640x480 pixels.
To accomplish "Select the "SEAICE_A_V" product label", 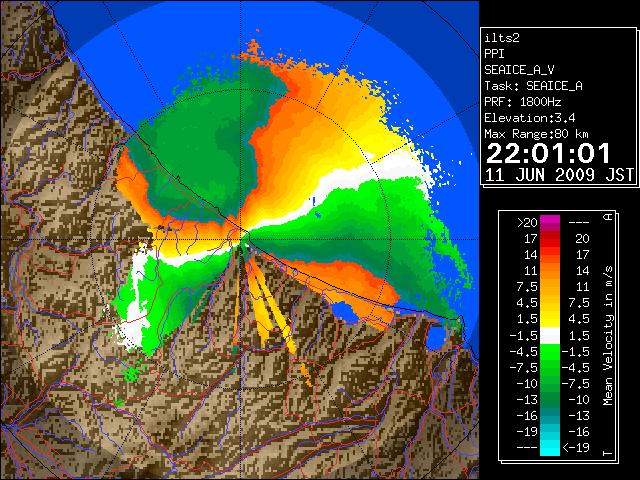I will tap(519, 70).
